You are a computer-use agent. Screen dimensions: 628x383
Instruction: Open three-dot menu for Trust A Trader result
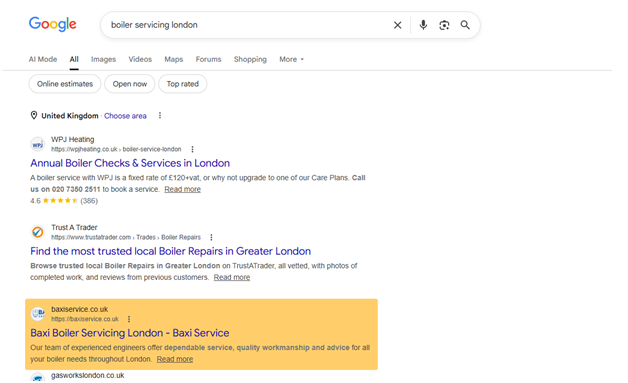coord(211,237)
